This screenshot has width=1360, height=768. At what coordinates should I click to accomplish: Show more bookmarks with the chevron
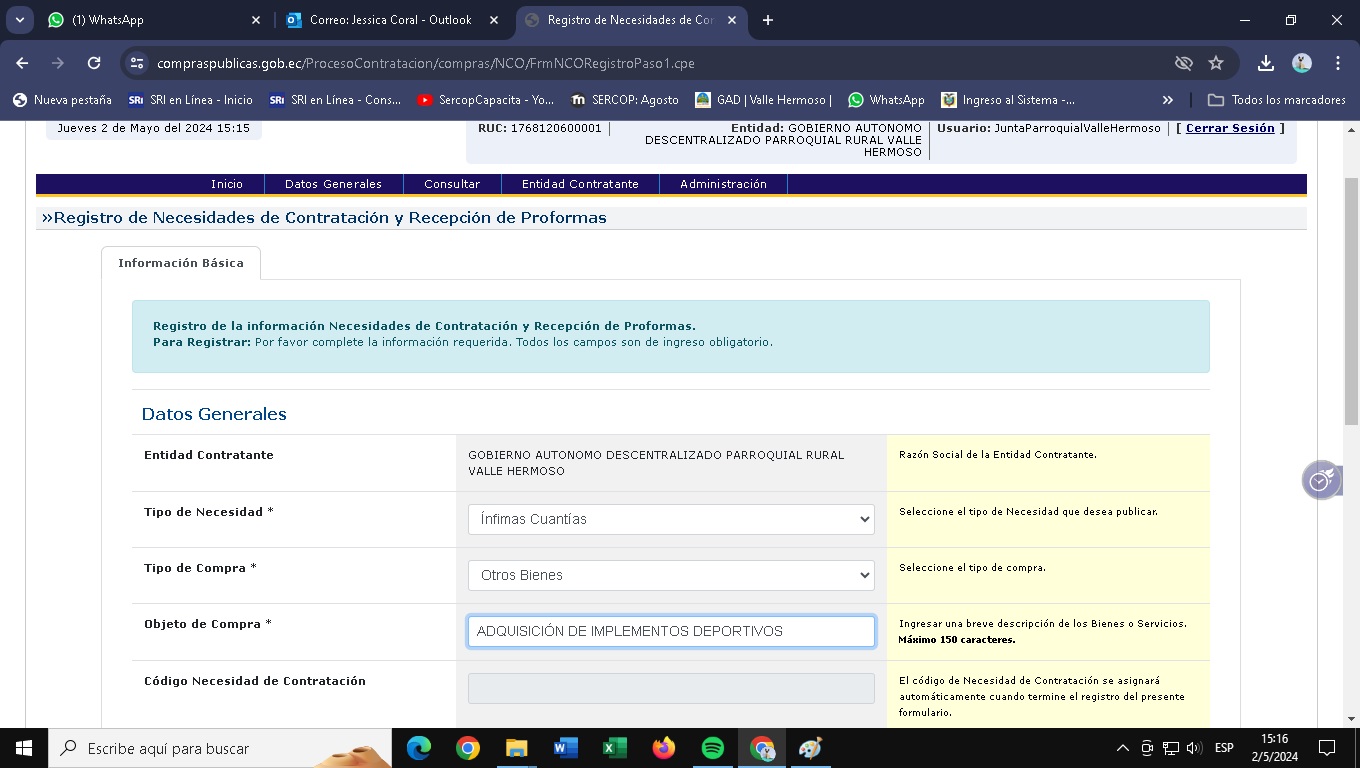pyautogui.click(x=1167, y=100)
